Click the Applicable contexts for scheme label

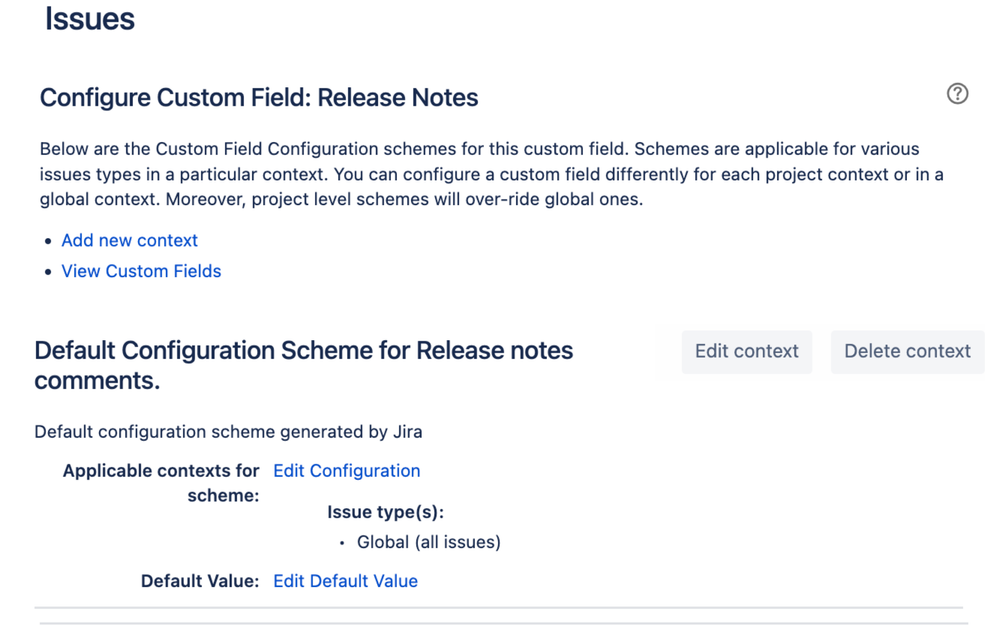pos(161,482)
